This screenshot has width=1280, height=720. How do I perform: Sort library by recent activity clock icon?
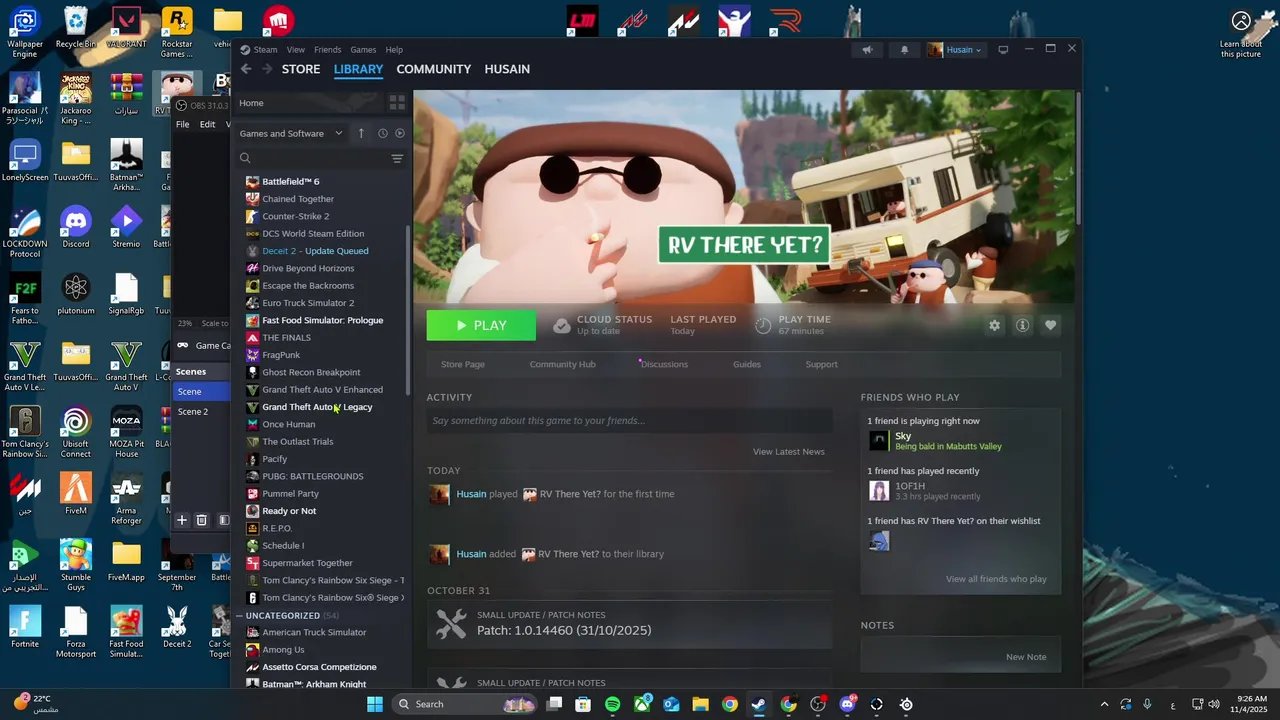tap(382, 133)
